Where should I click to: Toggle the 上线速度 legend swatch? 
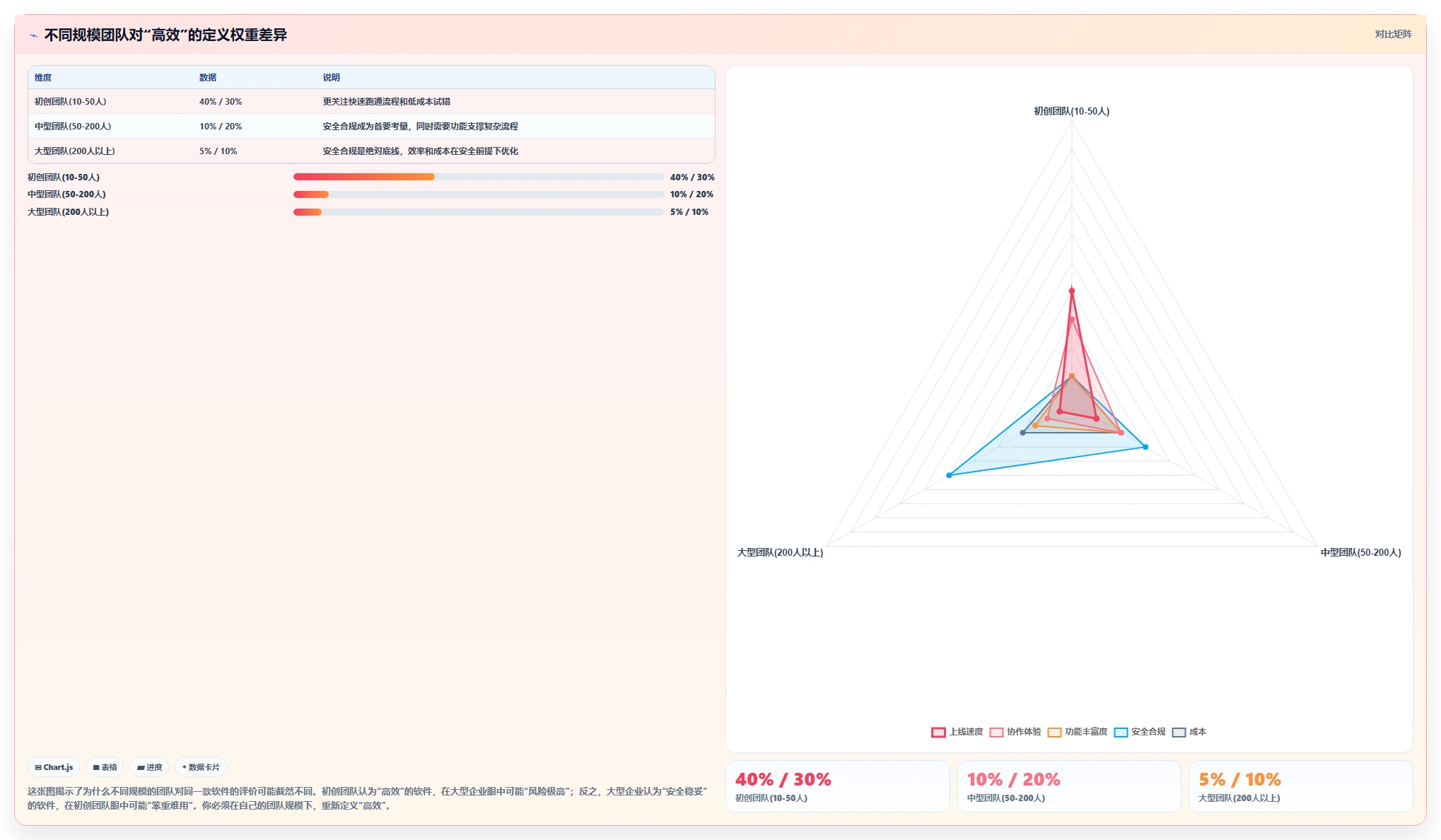point(938,733)
